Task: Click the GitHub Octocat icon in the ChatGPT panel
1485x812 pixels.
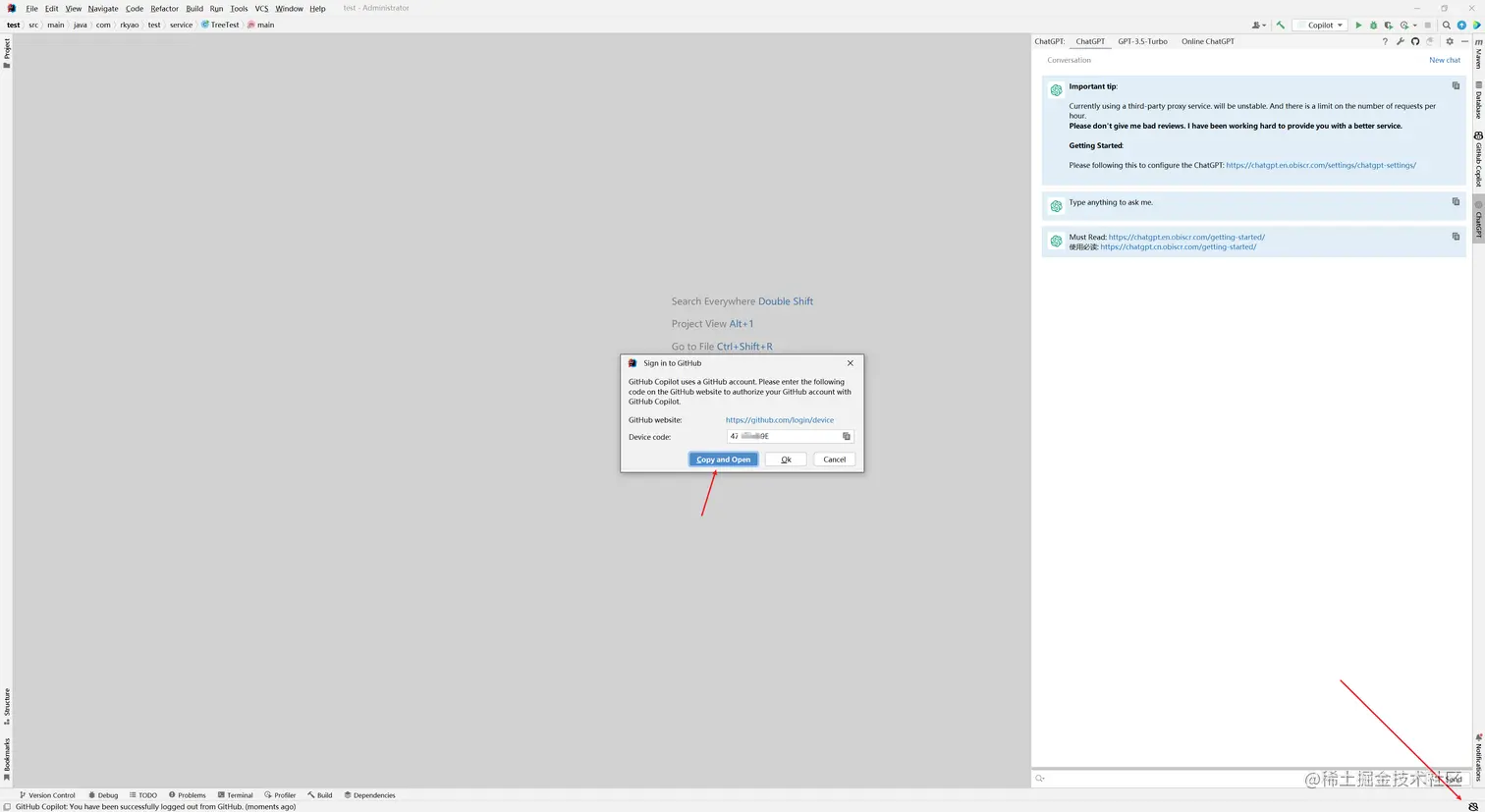Action: click(x=1414, y=41)
